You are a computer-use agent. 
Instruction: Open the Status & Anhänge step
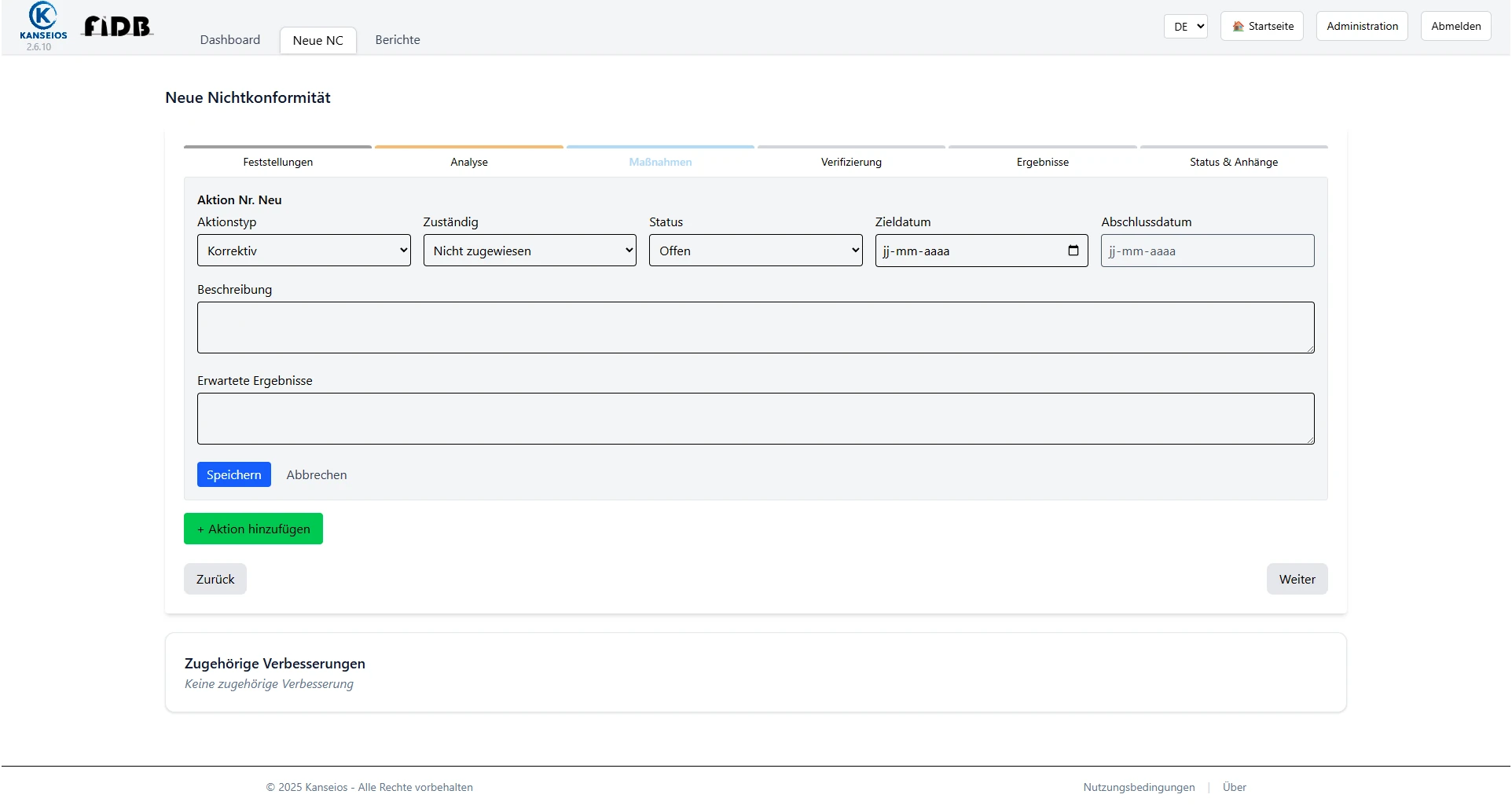click(1233, 162)
